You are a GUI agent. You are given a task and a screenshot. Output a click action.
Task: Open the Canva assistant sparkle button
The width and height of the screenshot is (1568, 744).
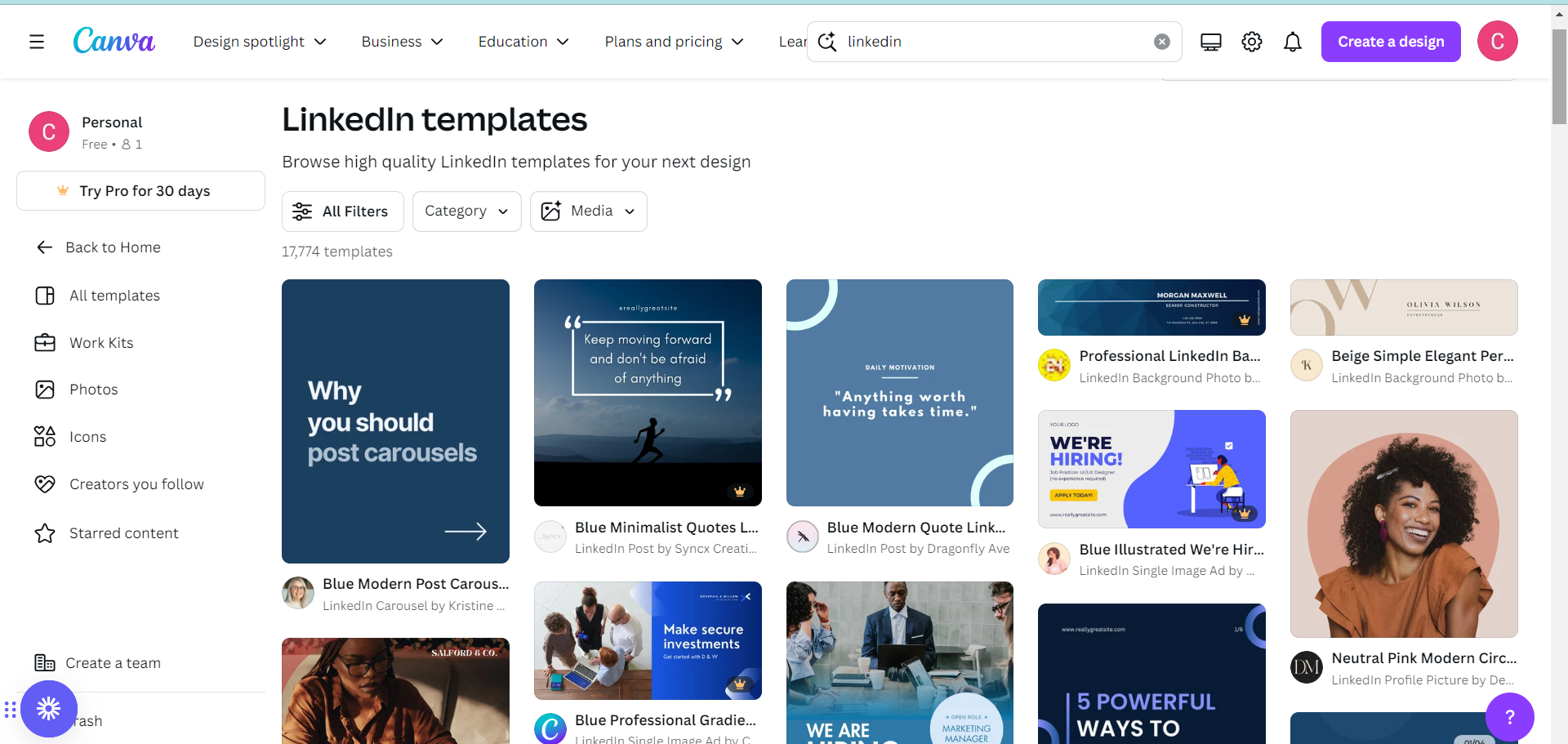pos(49,709)
